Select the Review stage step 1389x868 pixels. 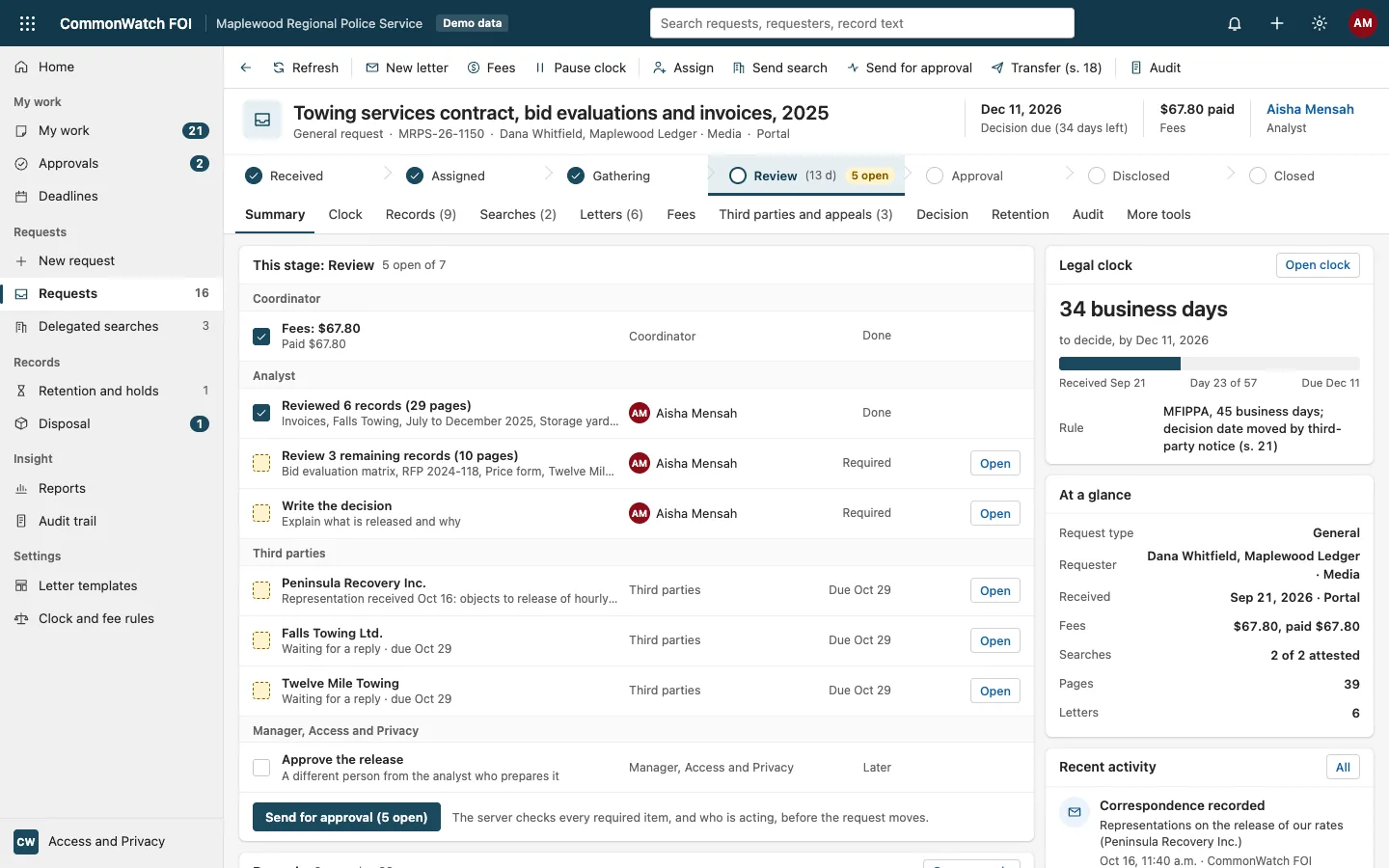806,176
